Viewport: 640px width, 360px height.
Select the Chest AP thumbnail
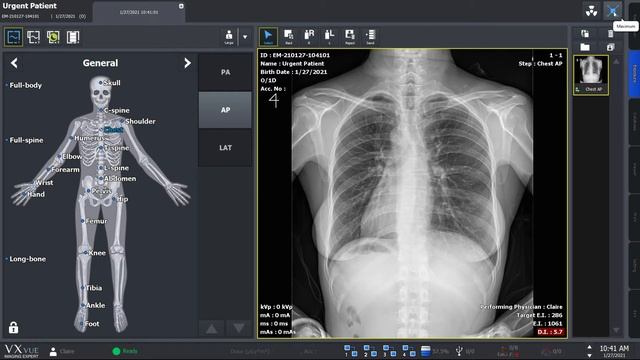pos(591,75)
